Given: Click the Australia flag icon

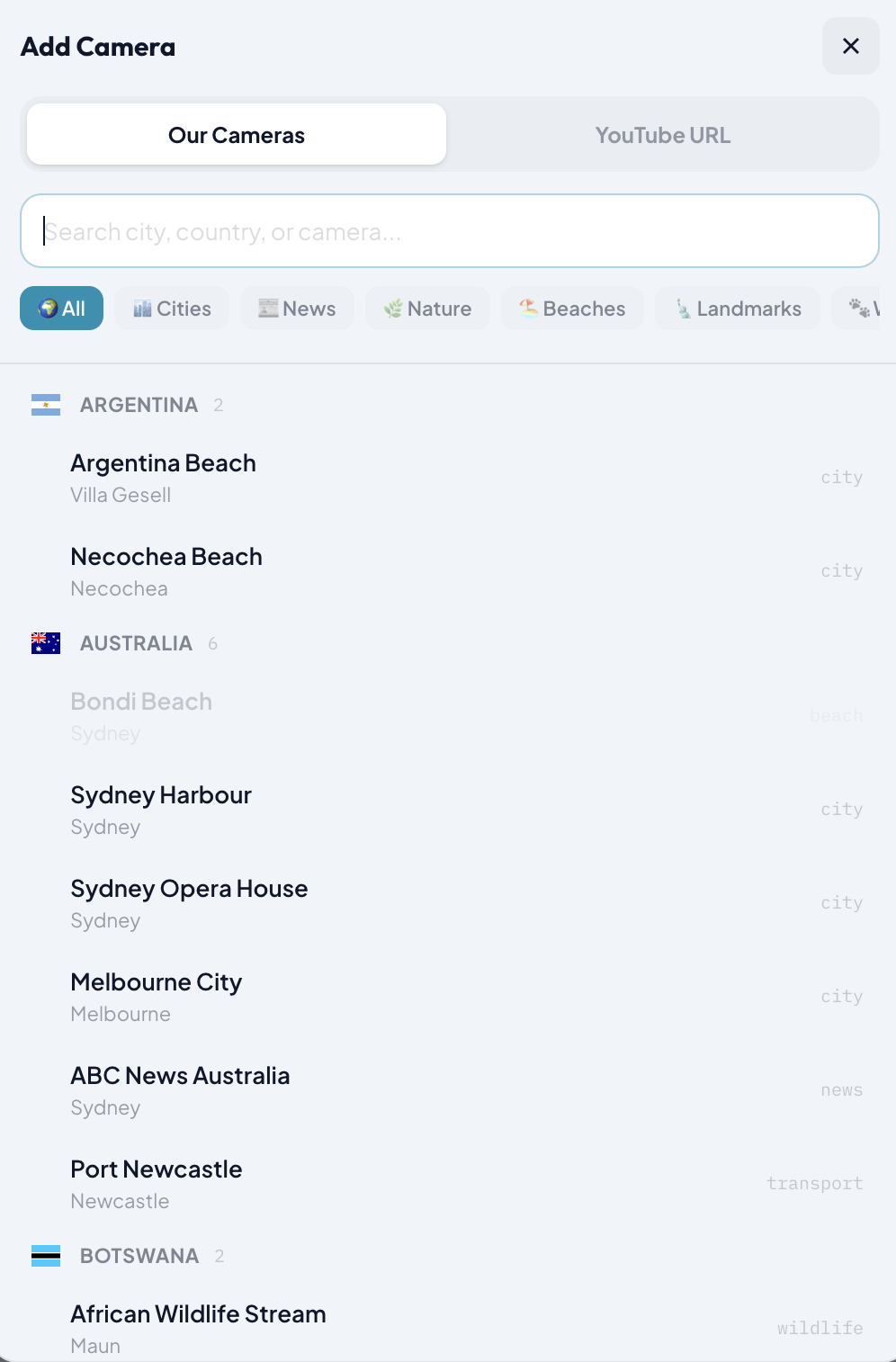Looking at the screenshot, I should (45, 642).
